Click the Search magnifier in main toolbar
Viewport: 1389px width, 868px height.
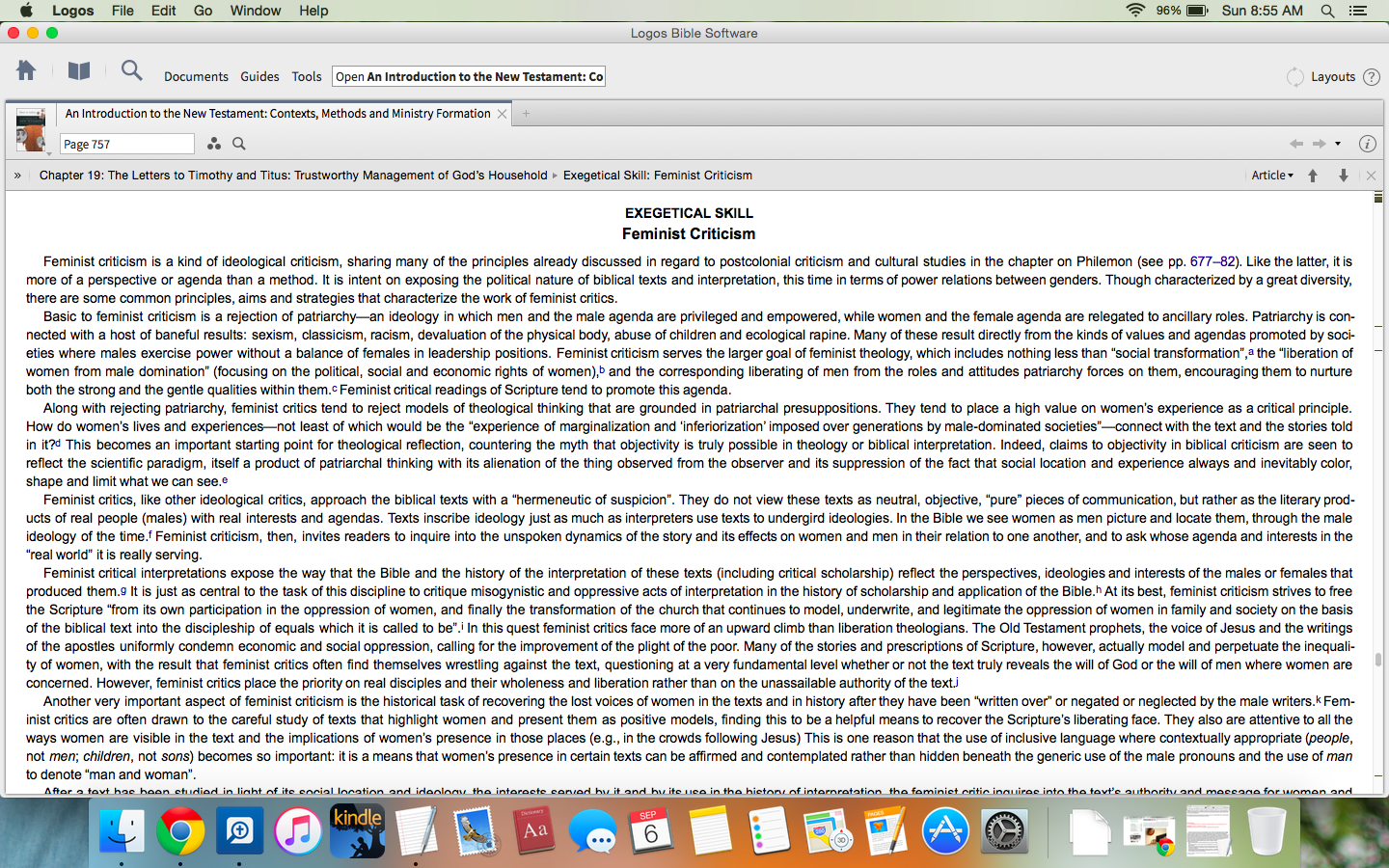132,70
